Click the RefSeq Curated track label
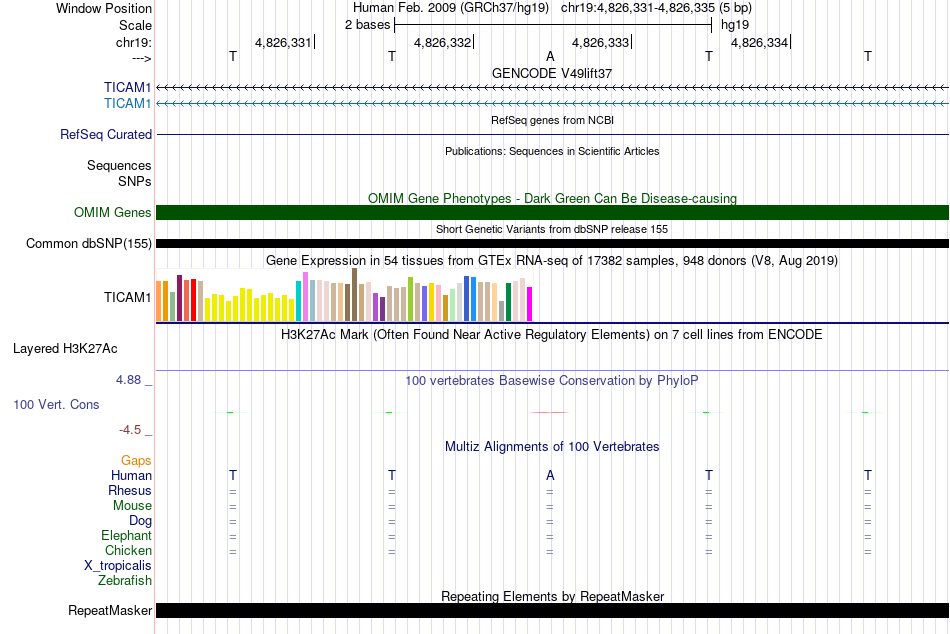The height and width of the screenshot is (634, 950). coord(105,135)
